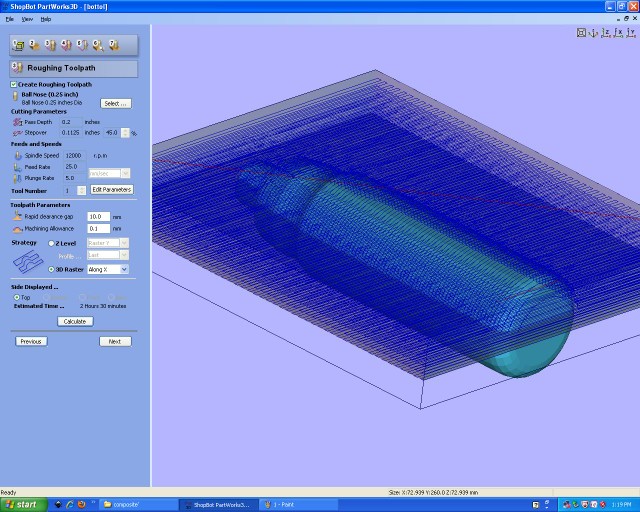
Task: Click the Stepover percentage field
Action: pos(112,133)
